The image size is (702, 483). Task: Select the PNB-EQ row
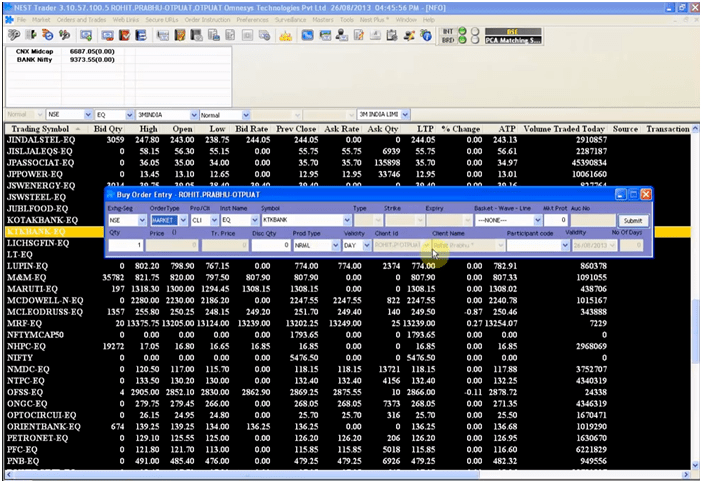click(347, 461)
